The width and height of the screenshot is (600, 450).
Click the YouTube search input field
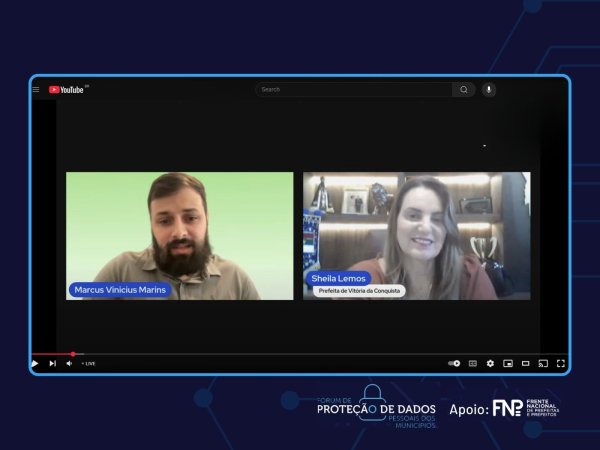tap(355, 89)
